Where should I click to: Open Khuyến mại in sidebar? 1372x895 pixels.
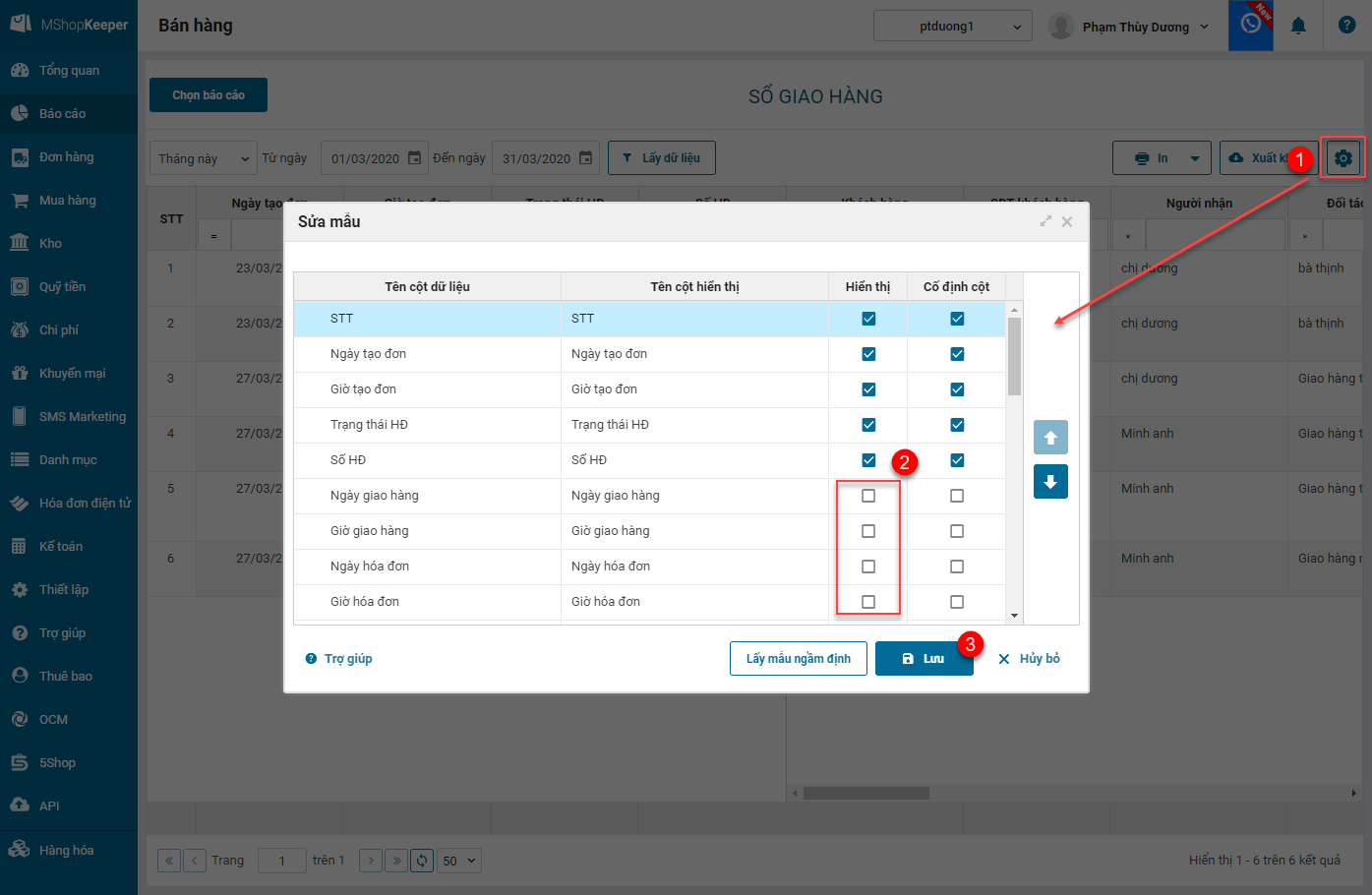click(69, 374)
